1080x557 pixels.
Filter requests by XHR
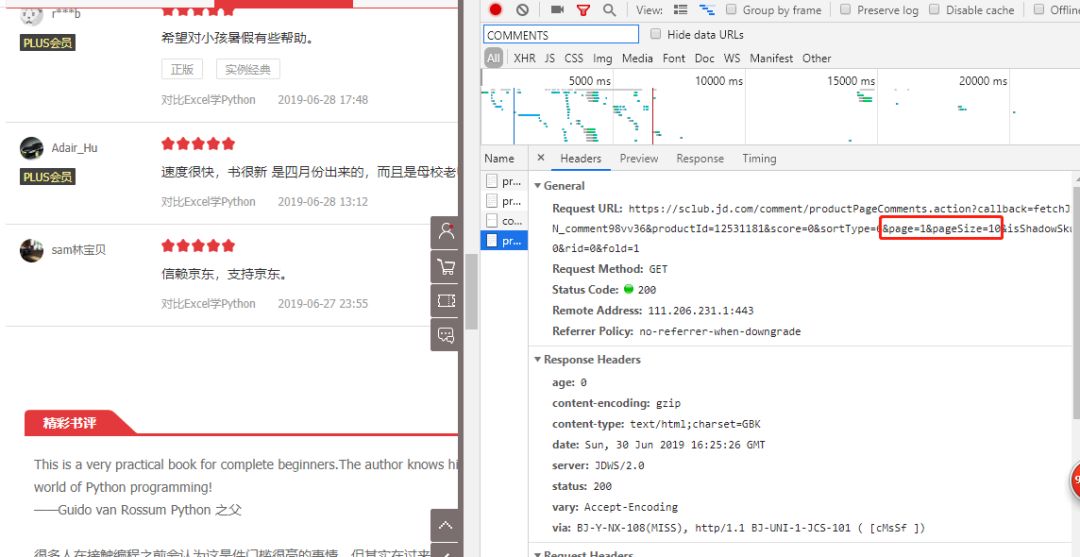[x=524, y=59]
